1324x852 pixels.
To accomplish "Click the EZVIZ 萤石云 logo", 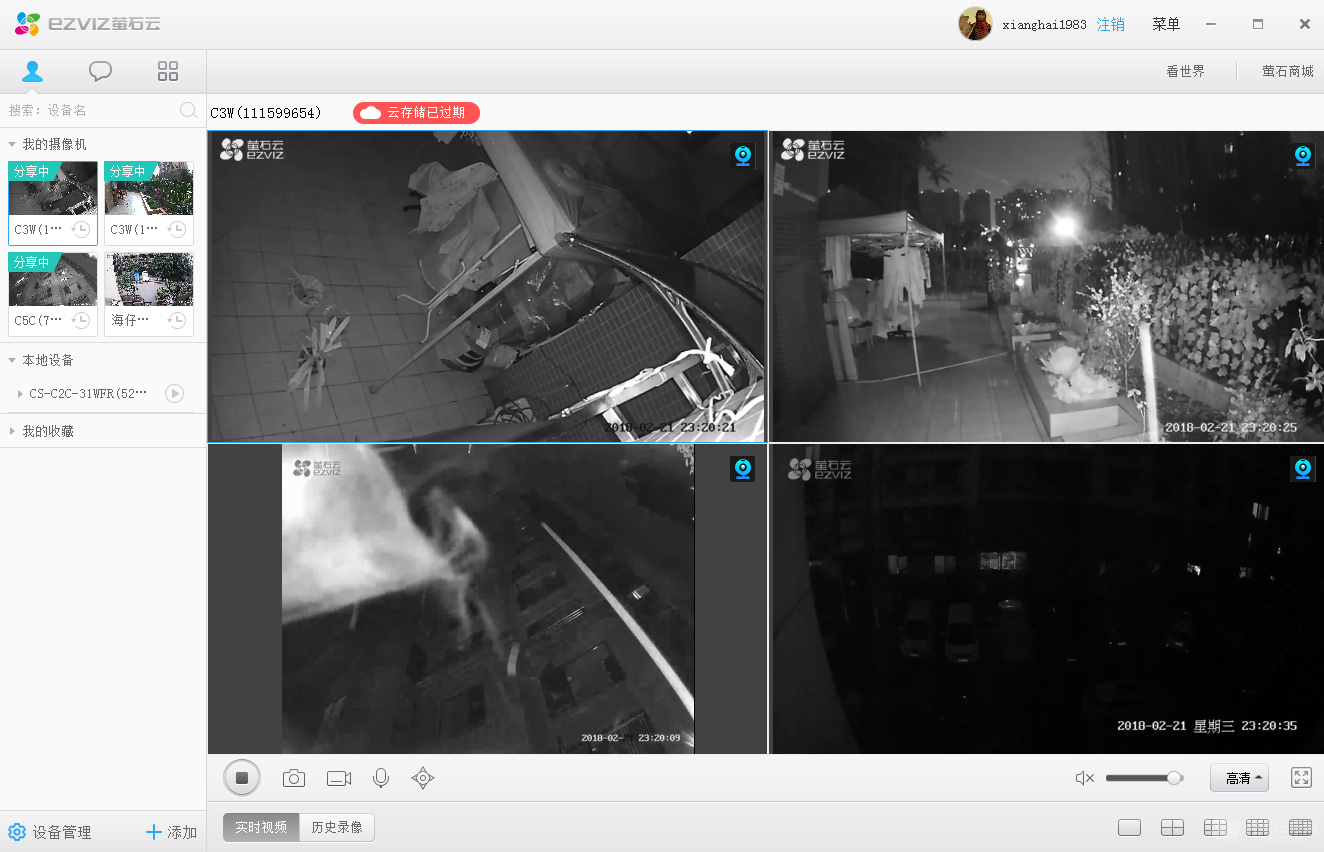I will (88, 24).
